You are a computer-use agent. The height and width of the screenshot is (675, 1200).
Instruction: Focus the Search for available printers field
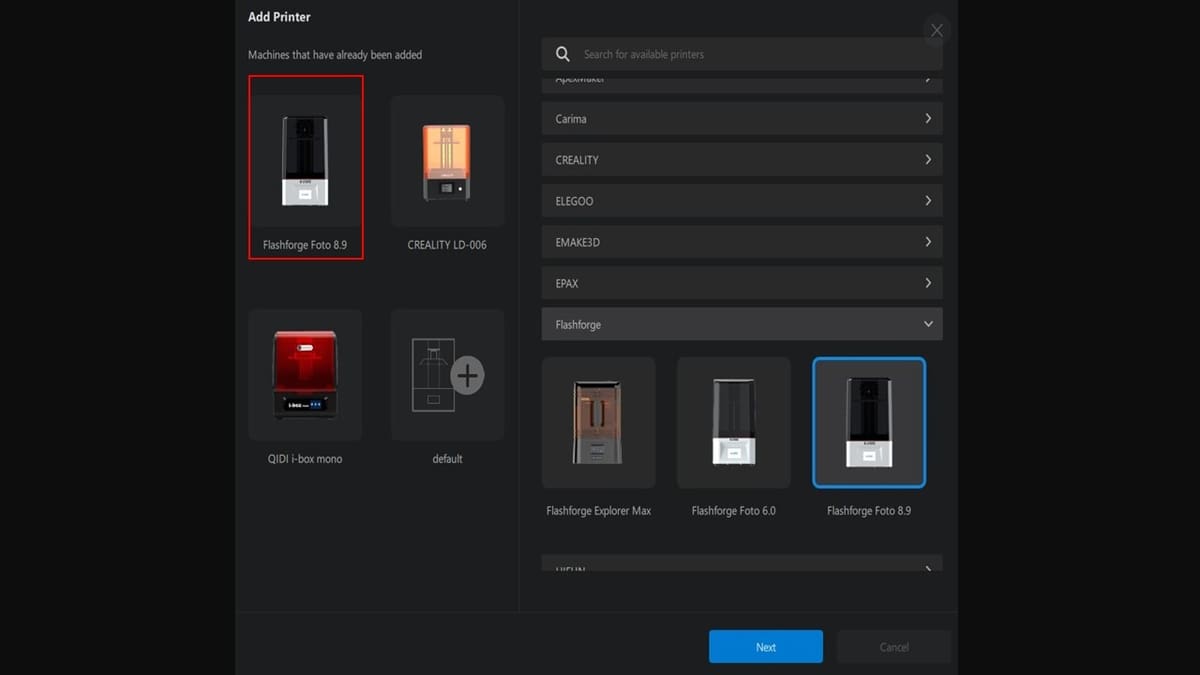(742, 54)
